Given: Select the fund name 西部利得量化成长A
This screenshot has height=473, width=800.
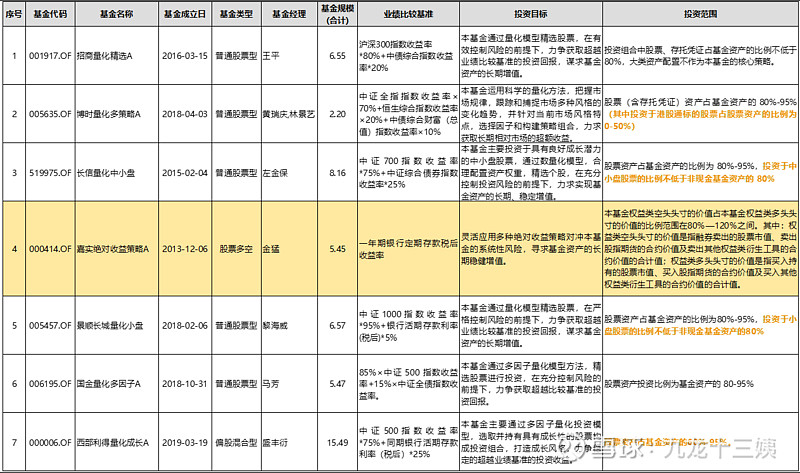Looking at the screenshot, I should tap(113, 443).
